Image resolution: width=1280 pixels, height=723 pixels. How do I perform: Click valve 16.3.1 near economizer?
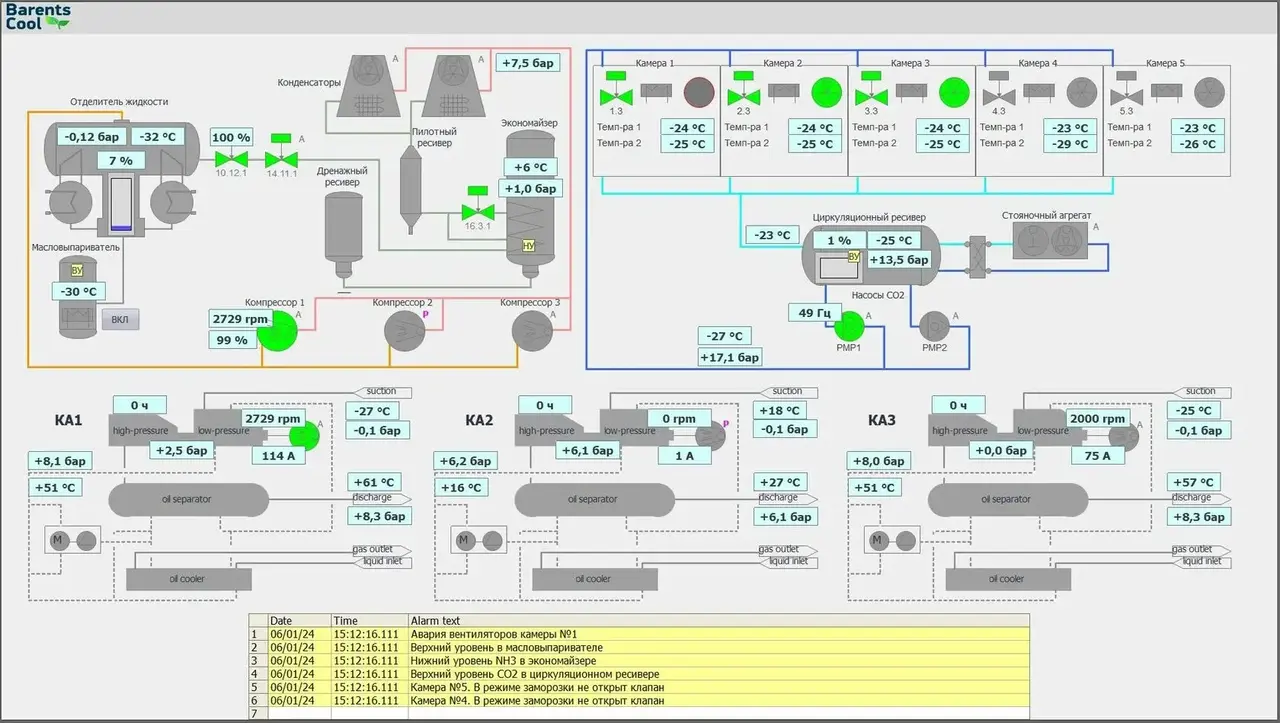point(479,205)
